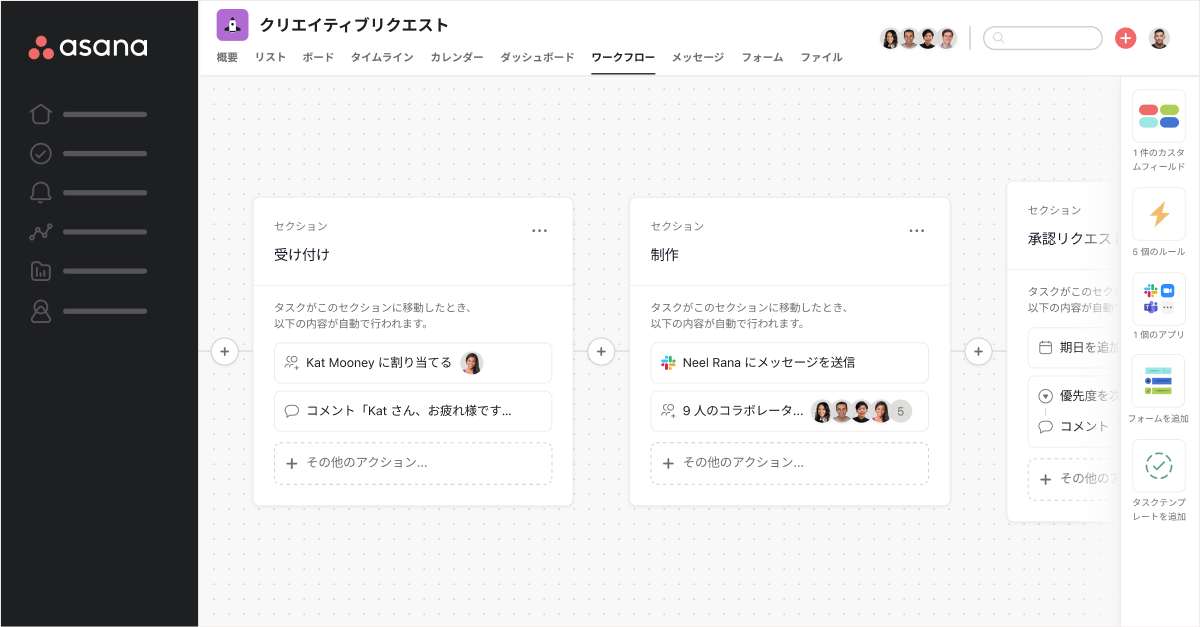The height and width of the screenshot is (627, 1200).
Task: Select the Neel Rana にメッセージを送信 action
Action: pos(789,363)
